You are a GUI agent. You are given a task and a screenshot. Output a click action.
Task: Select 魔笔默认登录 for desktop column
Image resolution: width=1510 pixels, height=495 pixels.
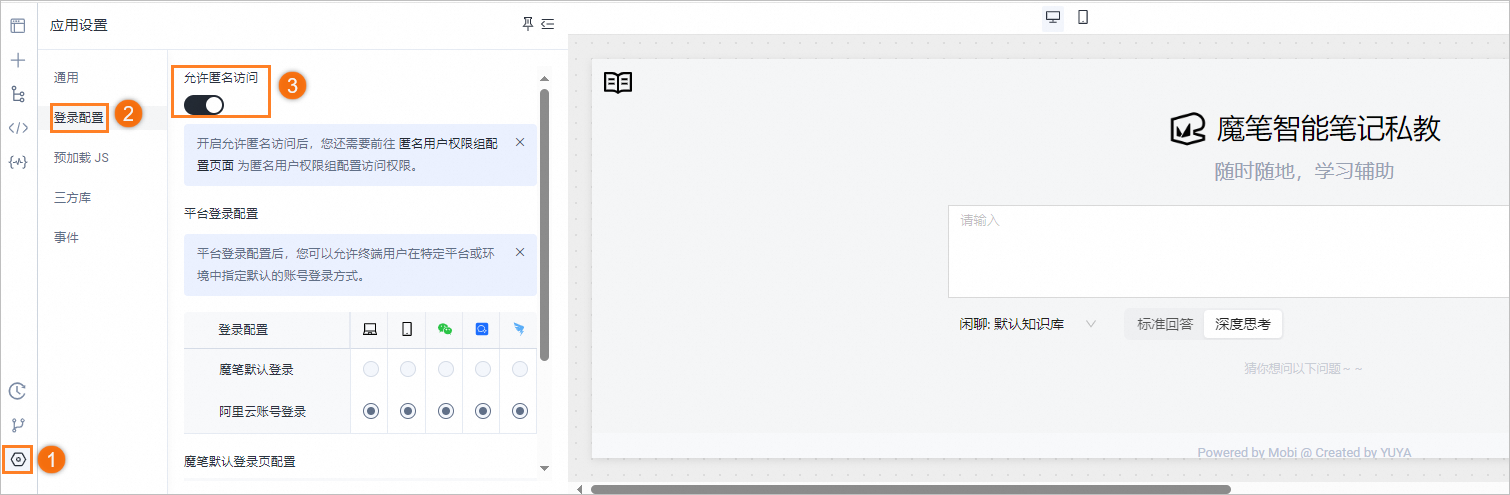pyautogui.click(x=371, y=370)
